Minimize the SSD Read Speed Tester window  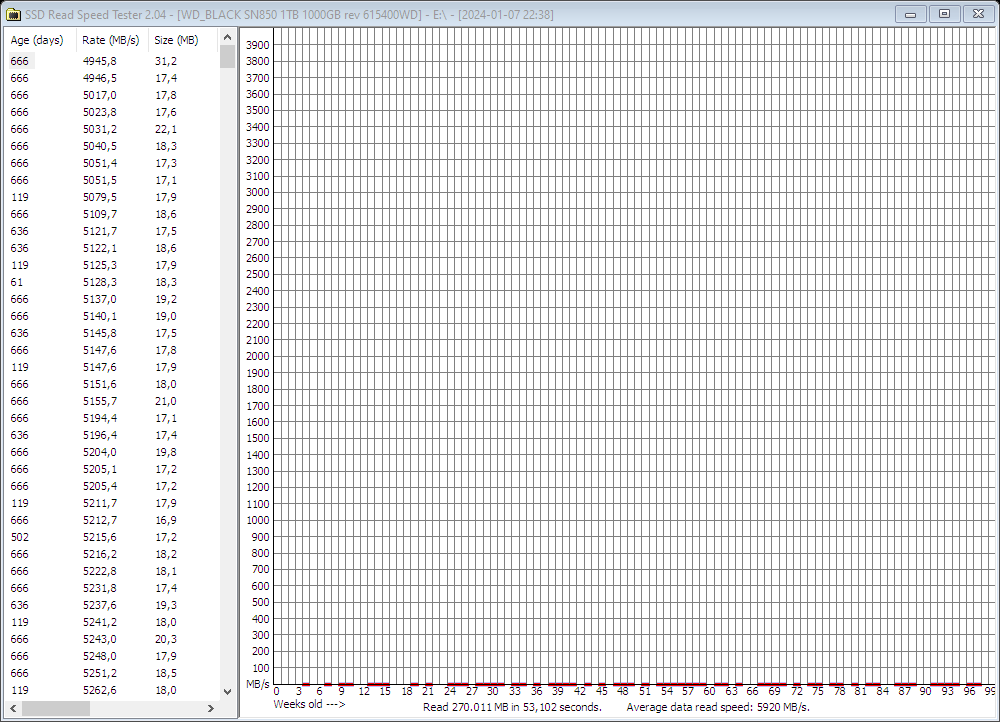coord(910,14)
